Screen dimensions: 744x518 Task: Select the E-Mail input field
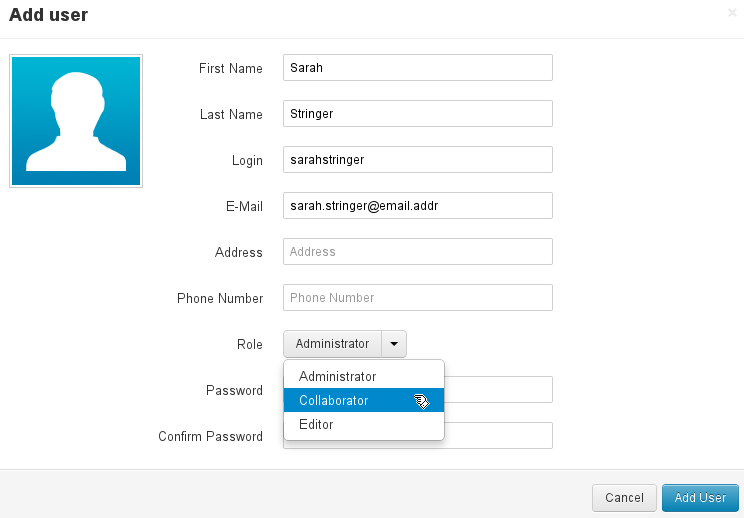[418, 206]
